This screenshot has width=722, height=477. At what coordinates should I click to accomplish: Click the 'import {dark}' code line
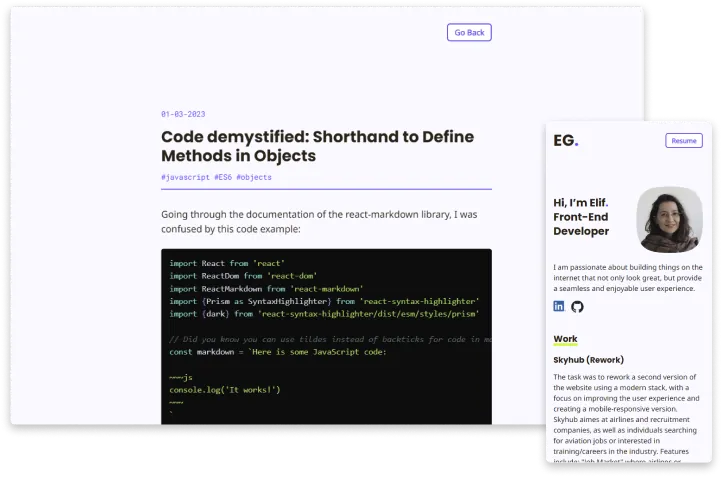[x=324, y=314]
